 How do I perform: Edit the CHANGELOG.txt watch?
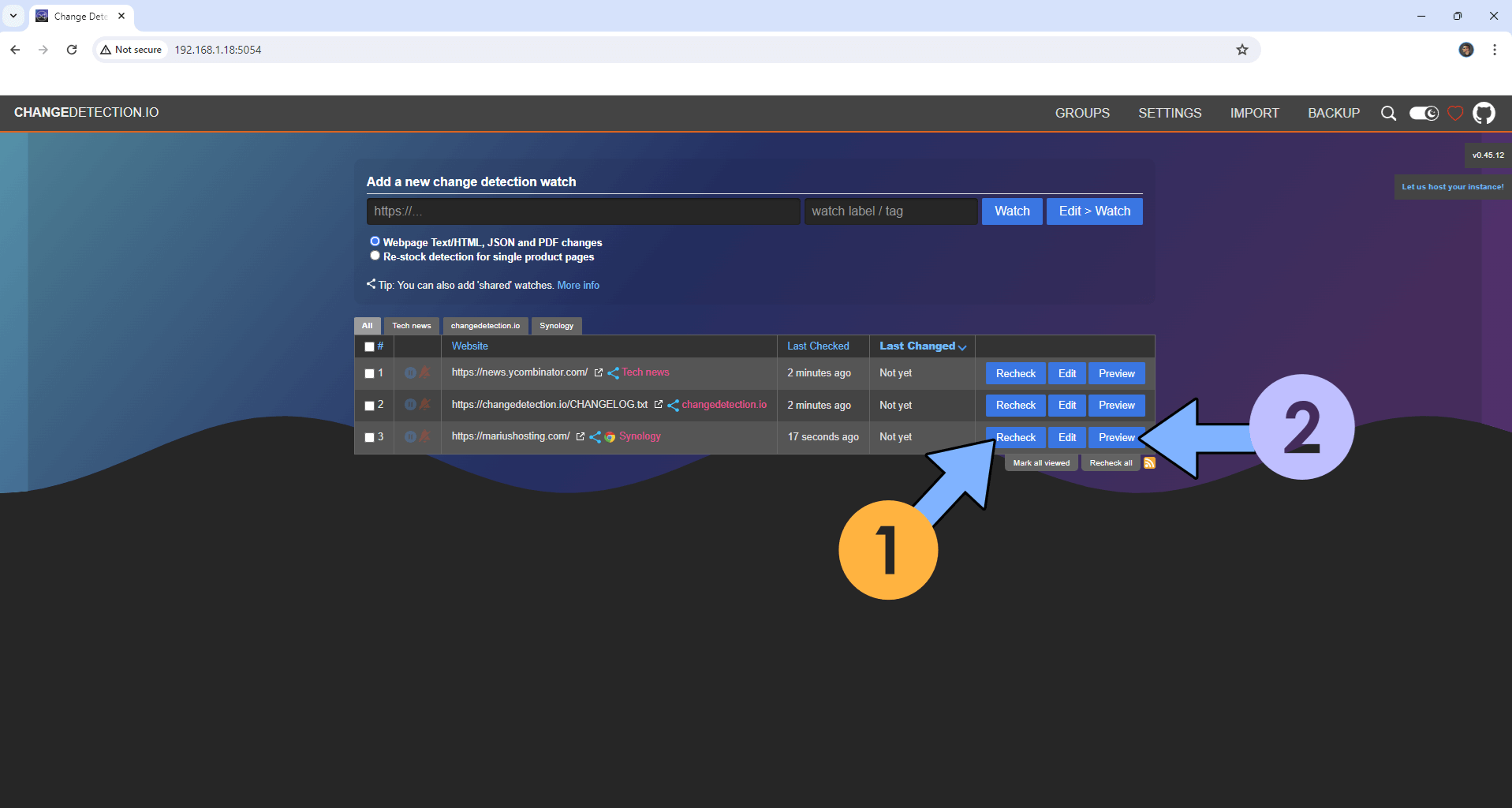click(1067, 406)
